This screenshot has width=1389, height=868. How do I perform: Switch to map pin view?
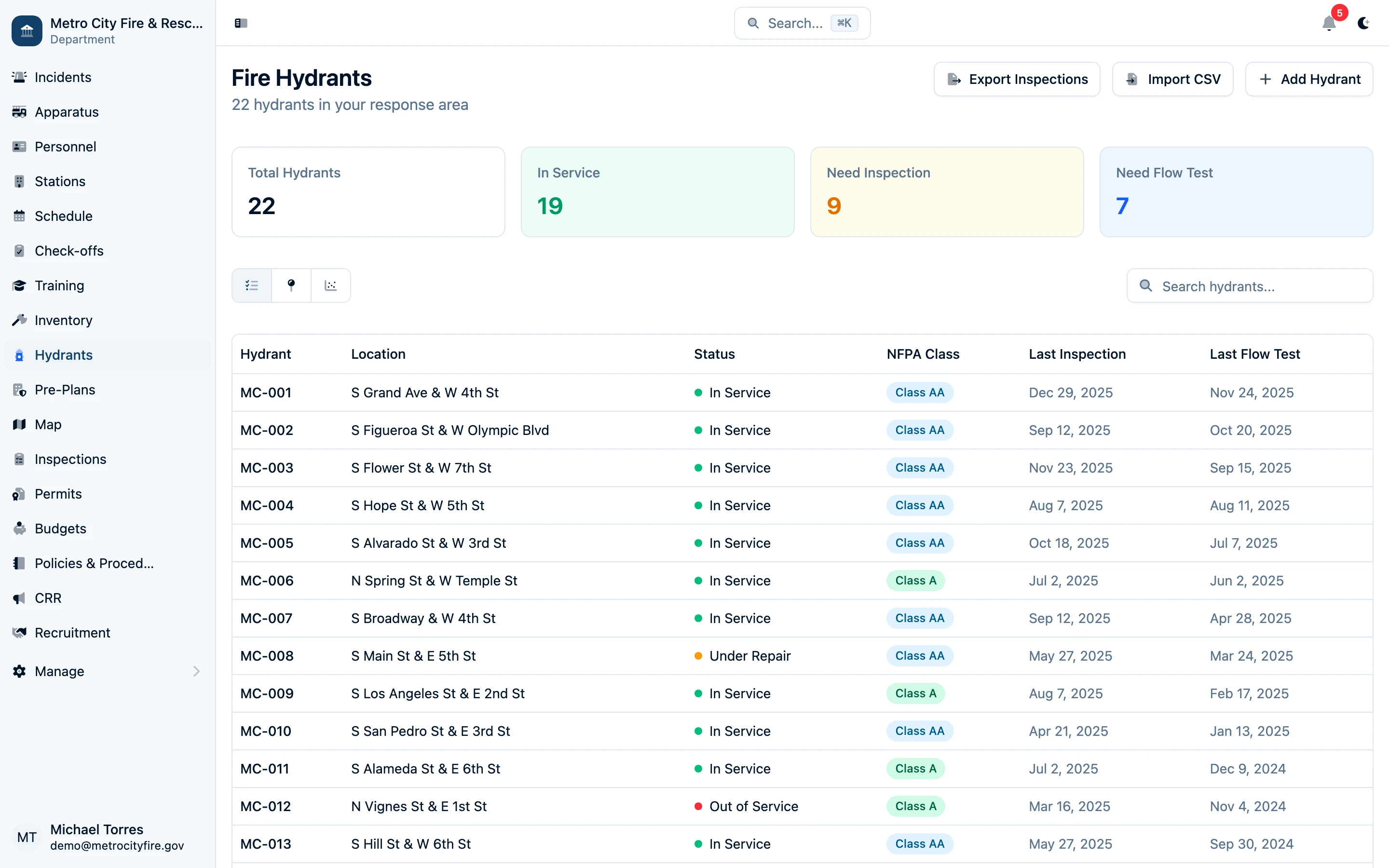pyautogui.click(x=291, y=285)
